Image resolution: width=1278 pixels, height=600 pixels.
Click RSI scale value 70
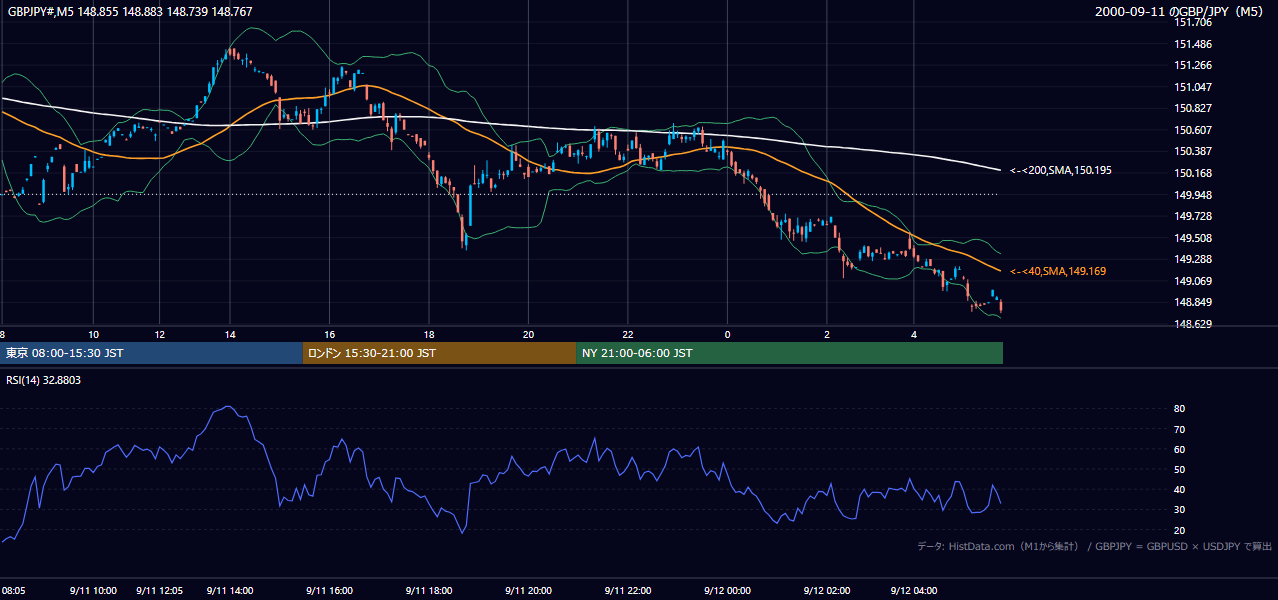1180,429
